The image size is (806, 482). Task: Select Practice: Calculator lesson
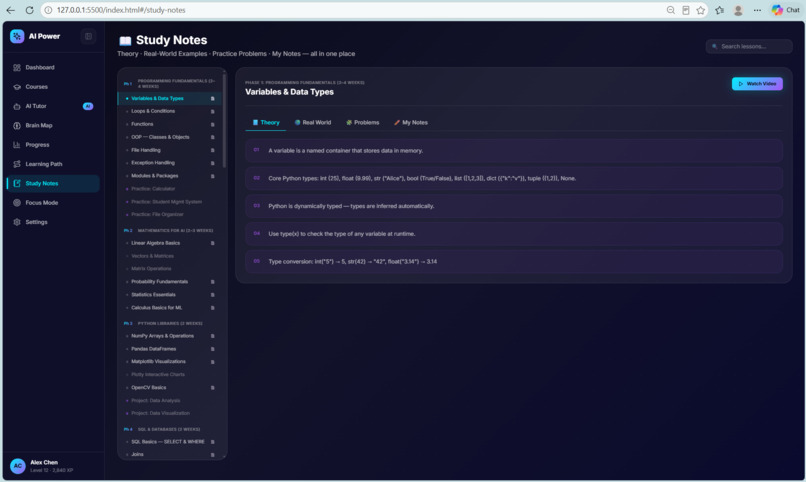click(x=170, y=189)
